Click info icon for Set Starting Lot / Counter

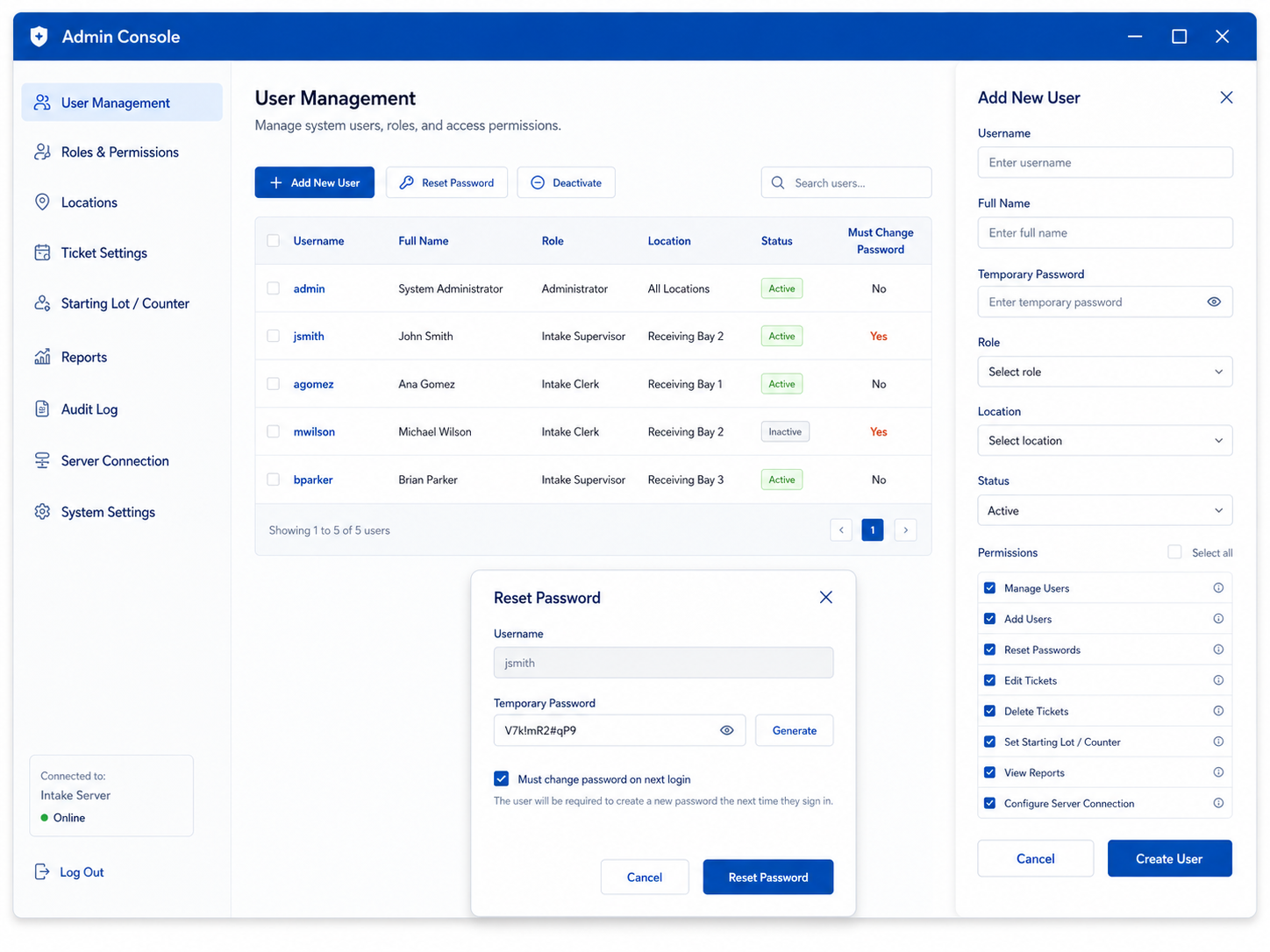[1218, 742]
